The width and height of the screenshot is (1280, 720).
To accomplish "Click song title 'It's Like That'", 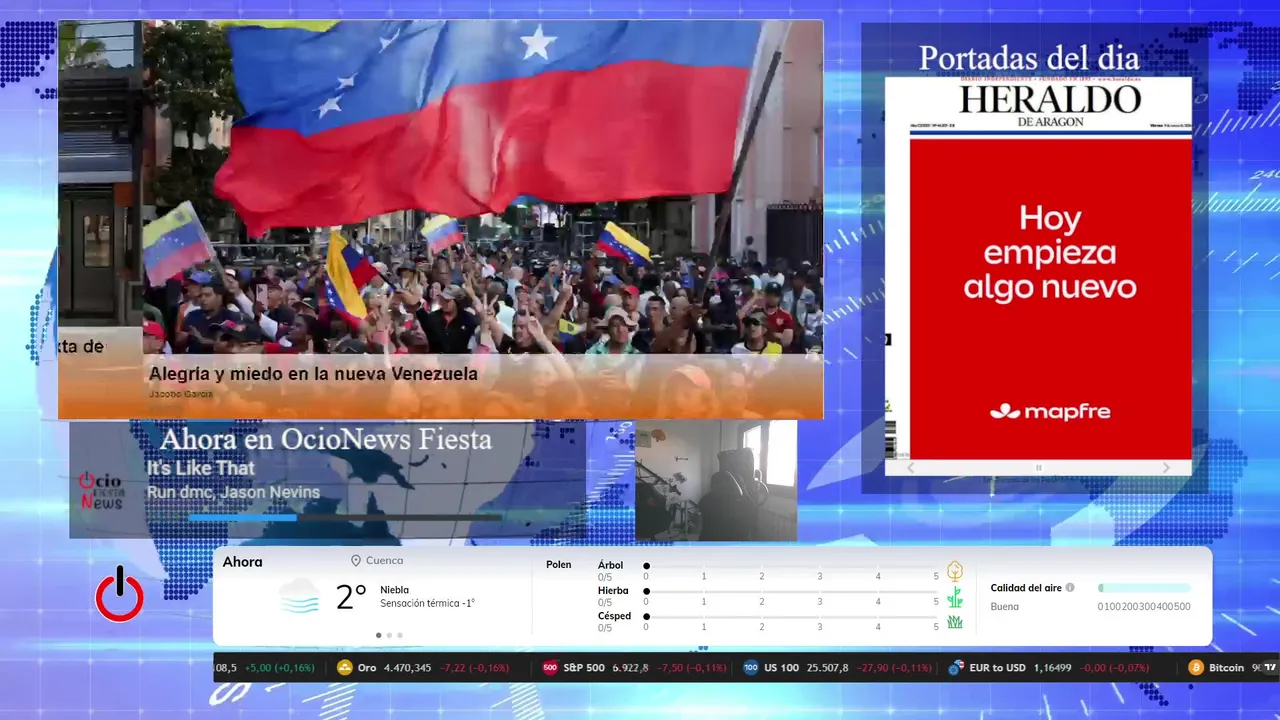I will point(201,468).
